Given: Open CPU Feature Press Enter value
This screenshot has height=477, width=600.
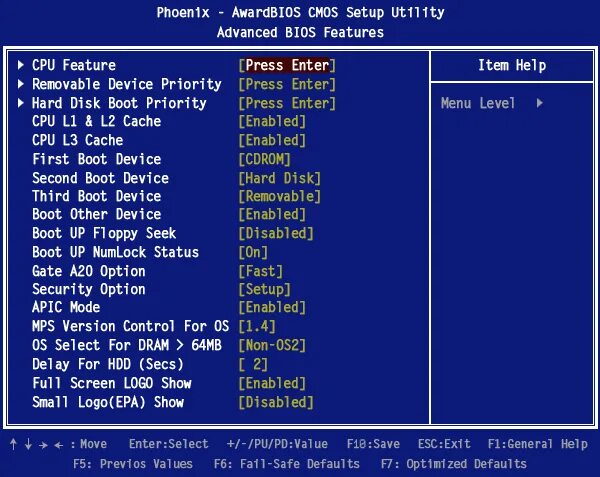Looking at the screenshot, I should pyautogui.click(x=287, y=65).
